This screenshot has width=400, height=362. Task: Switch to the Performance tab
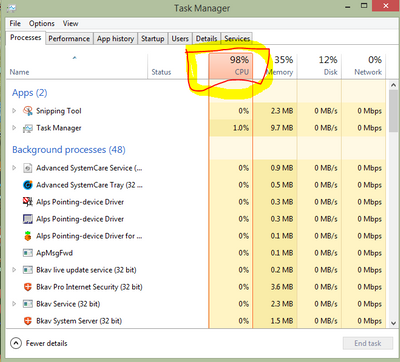point(69,39)
